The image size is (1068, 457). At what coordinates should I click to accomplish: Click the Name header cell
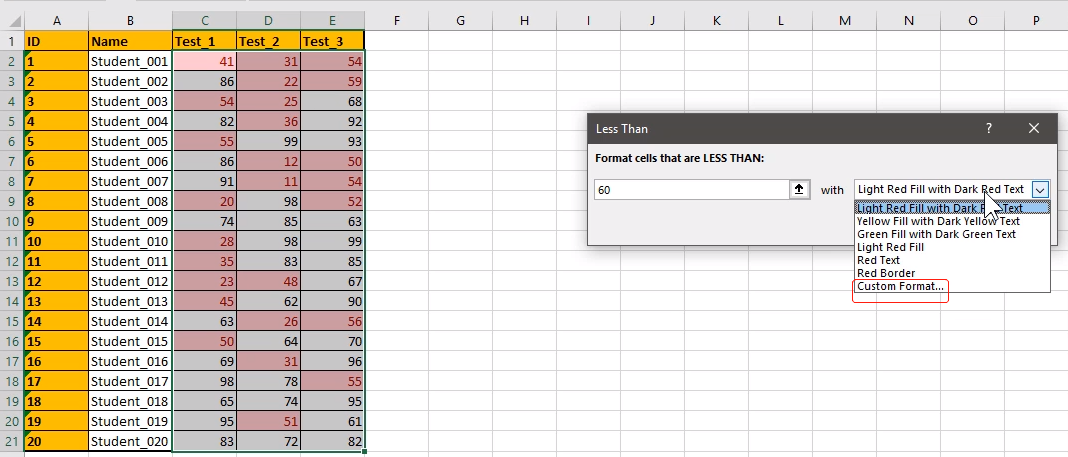(x=130, y=42)
